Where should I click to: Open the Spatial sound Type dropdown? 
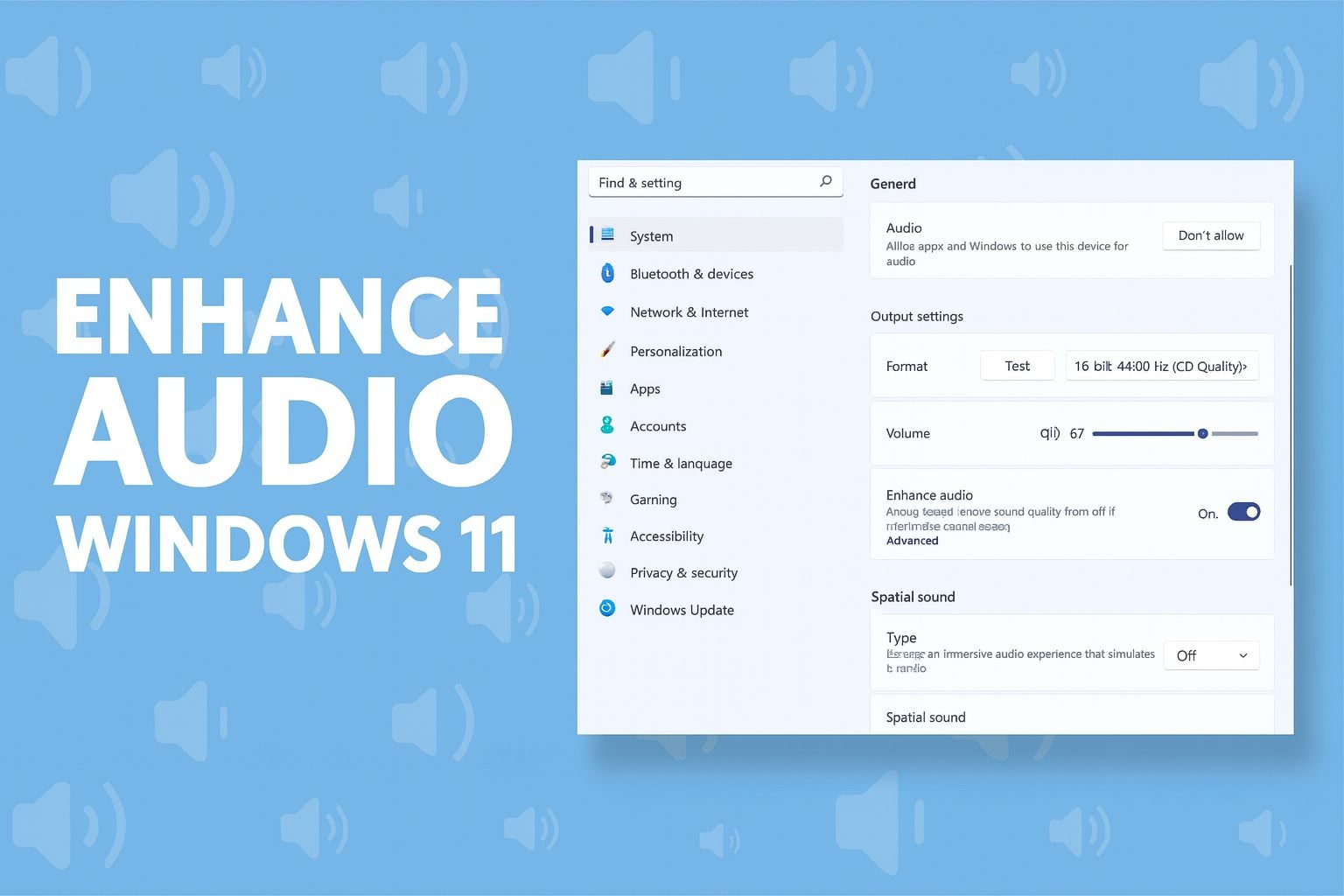(1211, 654)
